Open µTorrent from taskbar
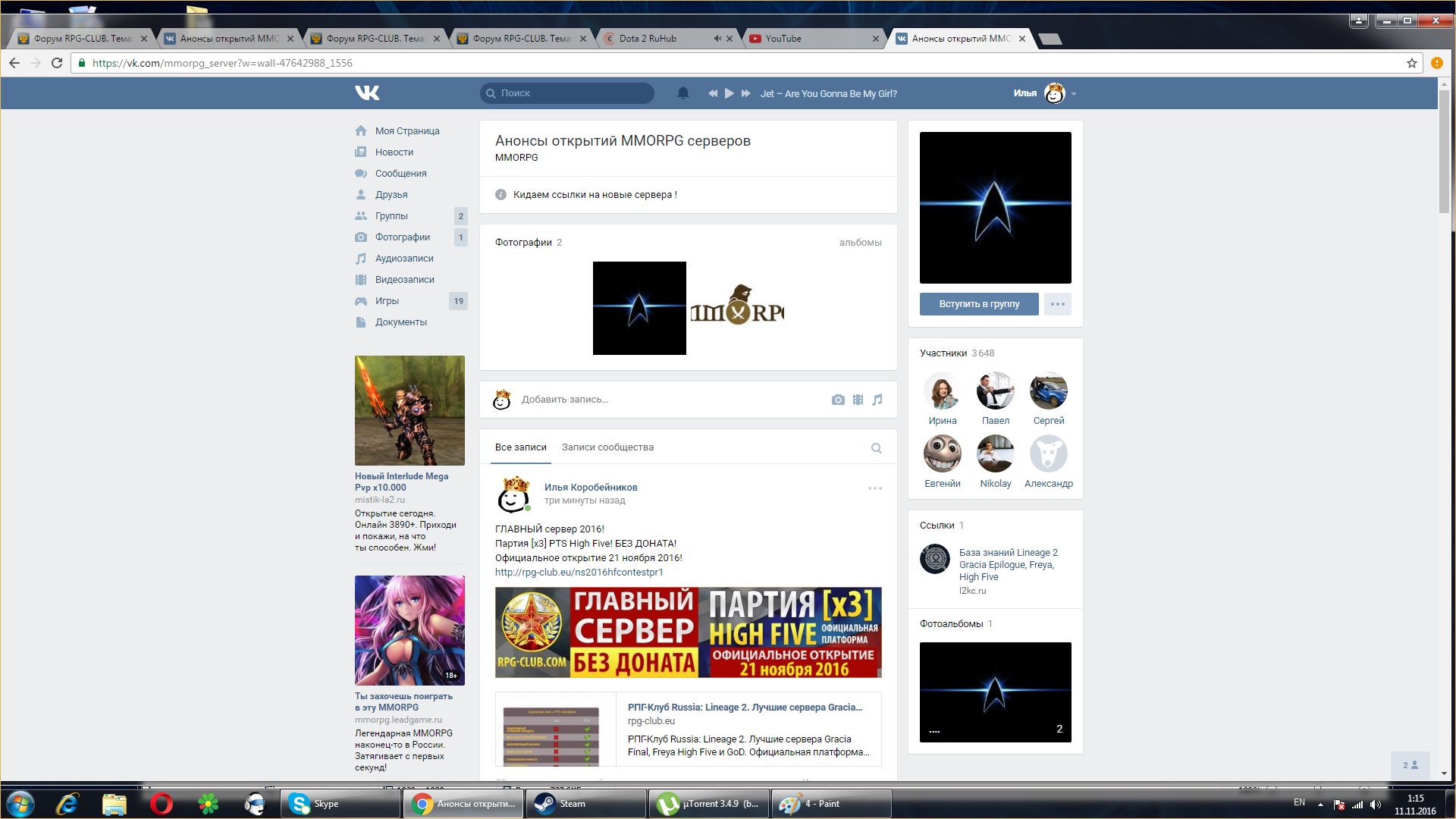The image size is (1456, 819). 708,804
